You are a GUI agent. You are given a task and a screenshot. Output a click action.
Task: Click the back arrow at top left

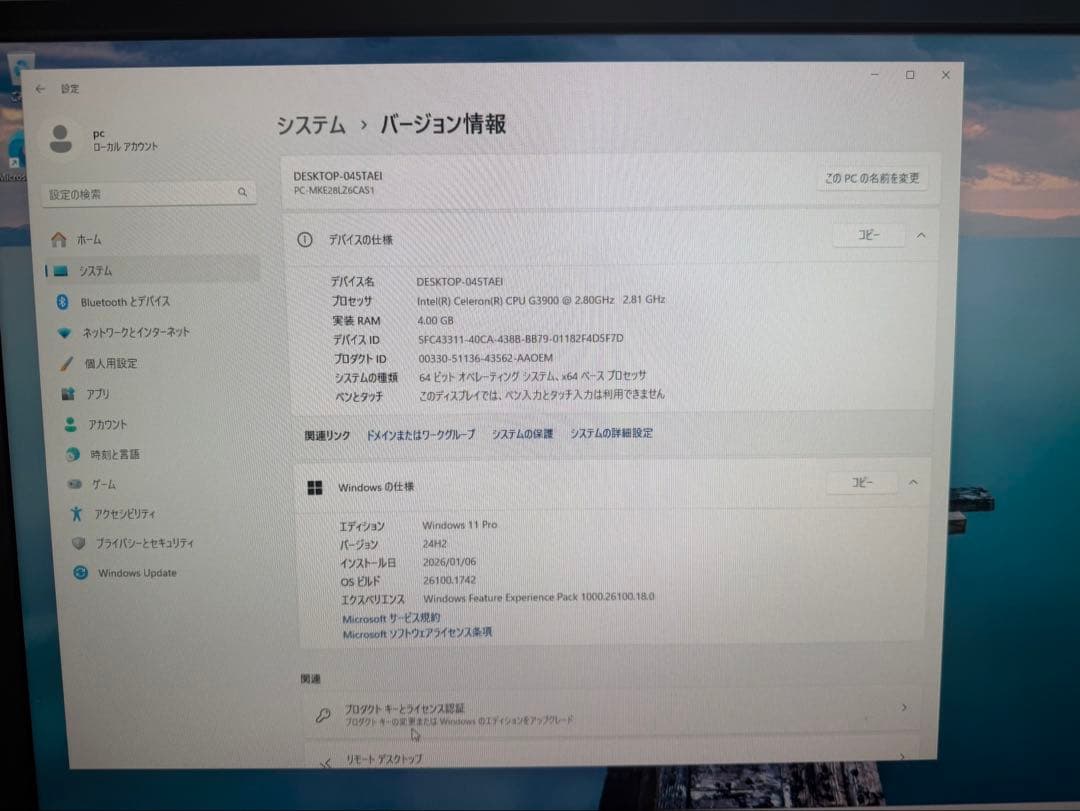[40, 89]
